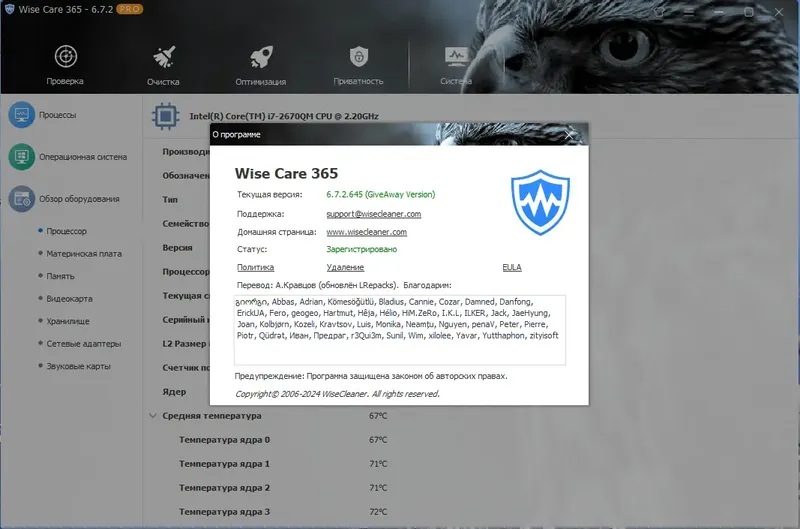Viewport: 800px width, 529px height.
Task: Open the support@wisecleaner.com link
Action: tap(373, 214)
